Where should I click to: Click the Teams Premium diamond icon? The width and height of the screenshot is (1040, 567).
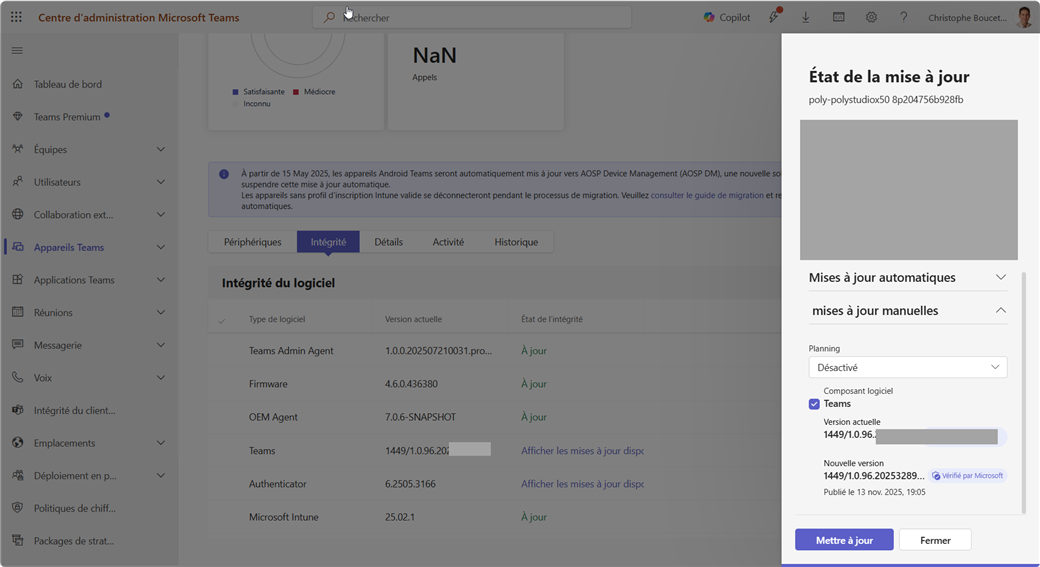coord(18,117)
